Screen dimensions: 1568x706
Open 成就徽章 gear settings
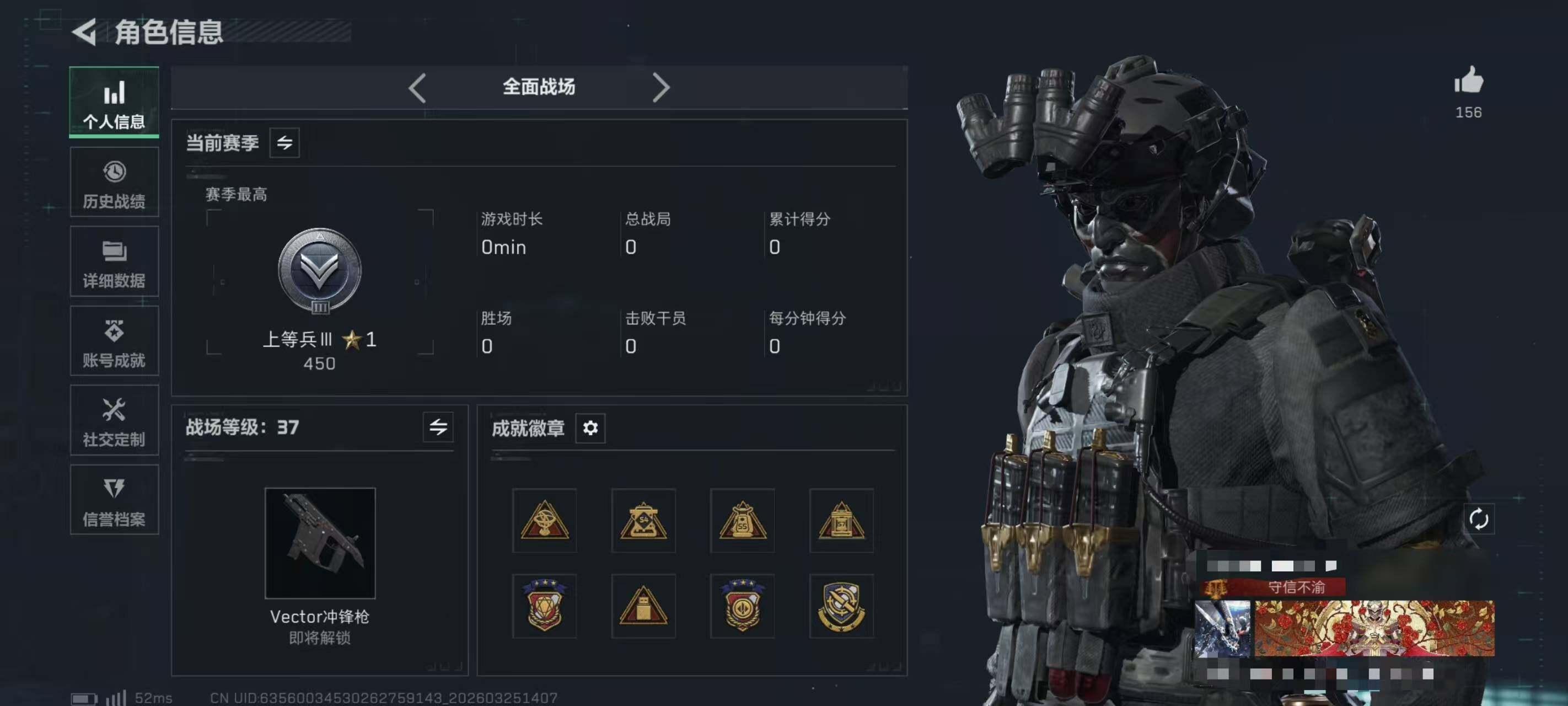pos(590,428)
